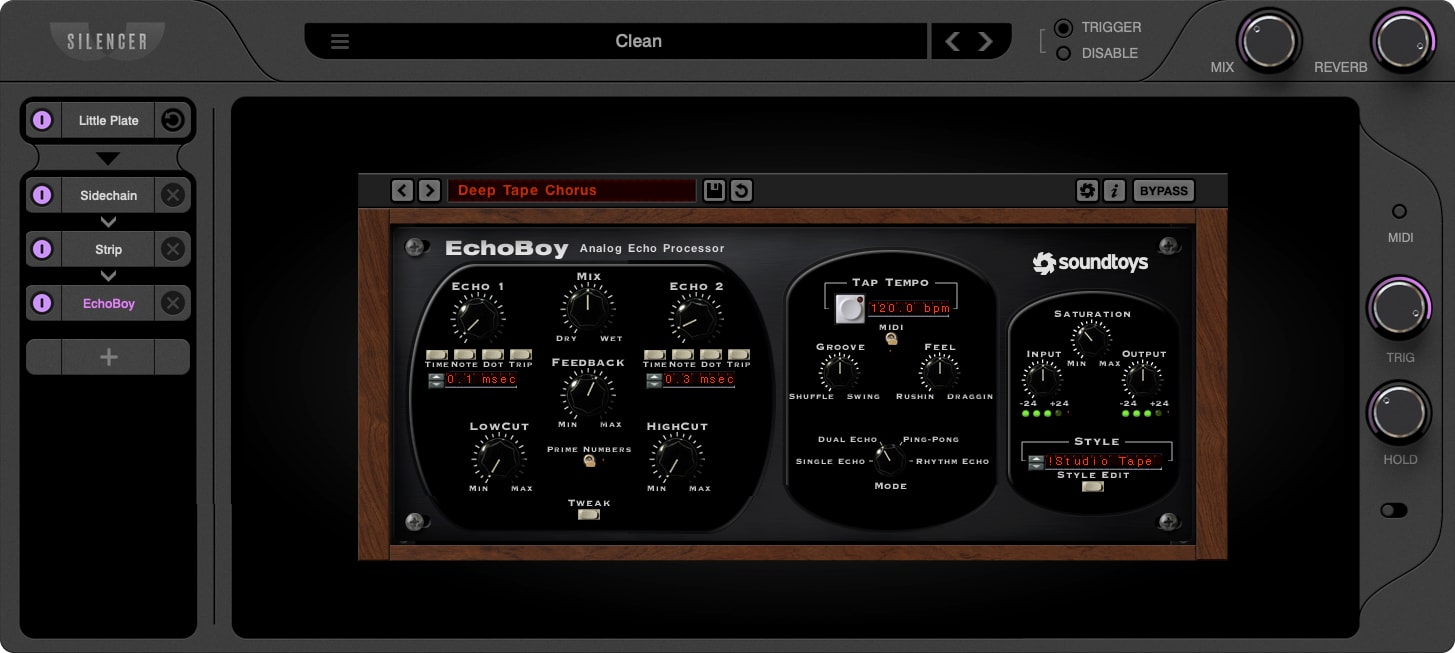
Task: Click EchoBoy's previous preset arrow
Action: pyautogui.click(x=401, y=190)
